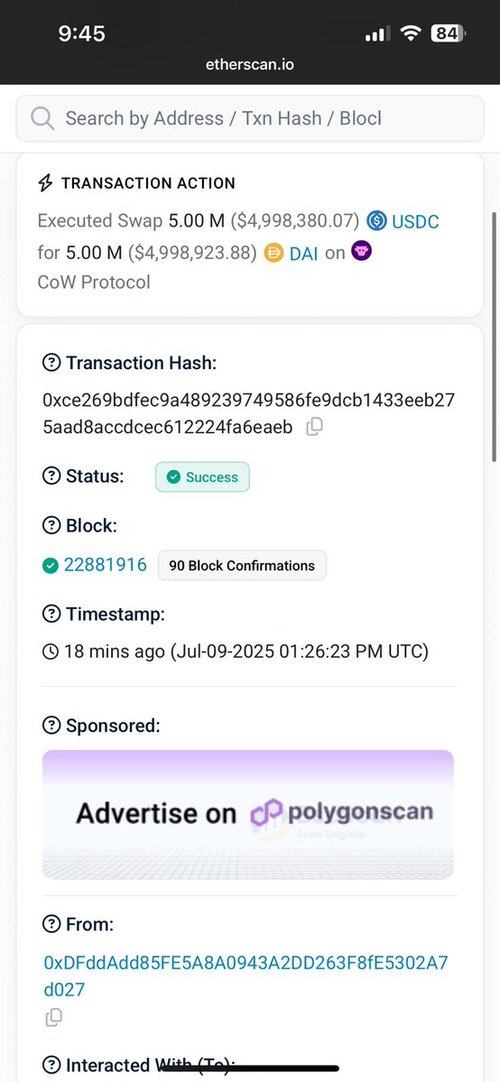500x1082 pixels.
Task: Open the DAI token icon
Action: [274, 253]
